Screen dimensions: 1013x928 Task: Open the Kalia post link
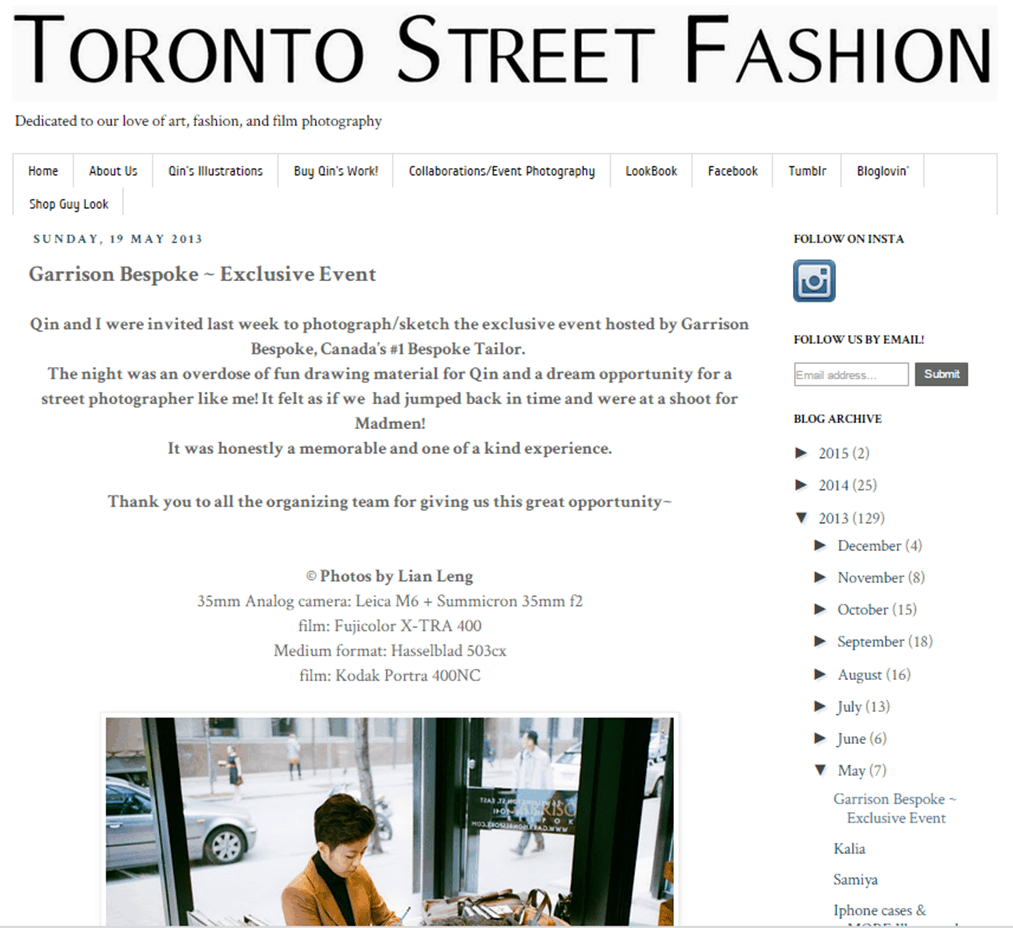pos(849,849)
